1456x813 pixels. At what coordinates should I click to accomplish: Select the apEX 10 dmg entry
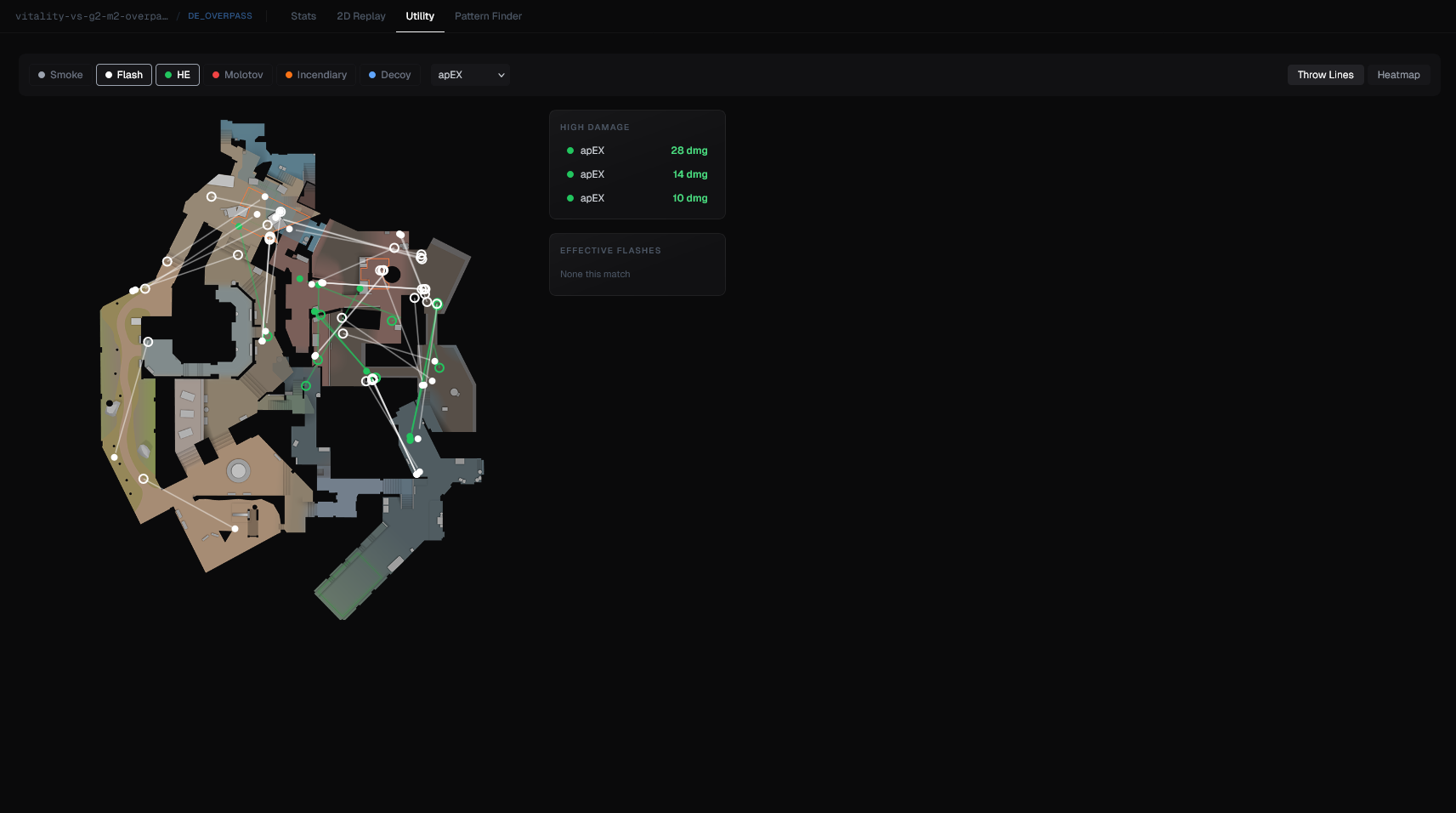637,198
